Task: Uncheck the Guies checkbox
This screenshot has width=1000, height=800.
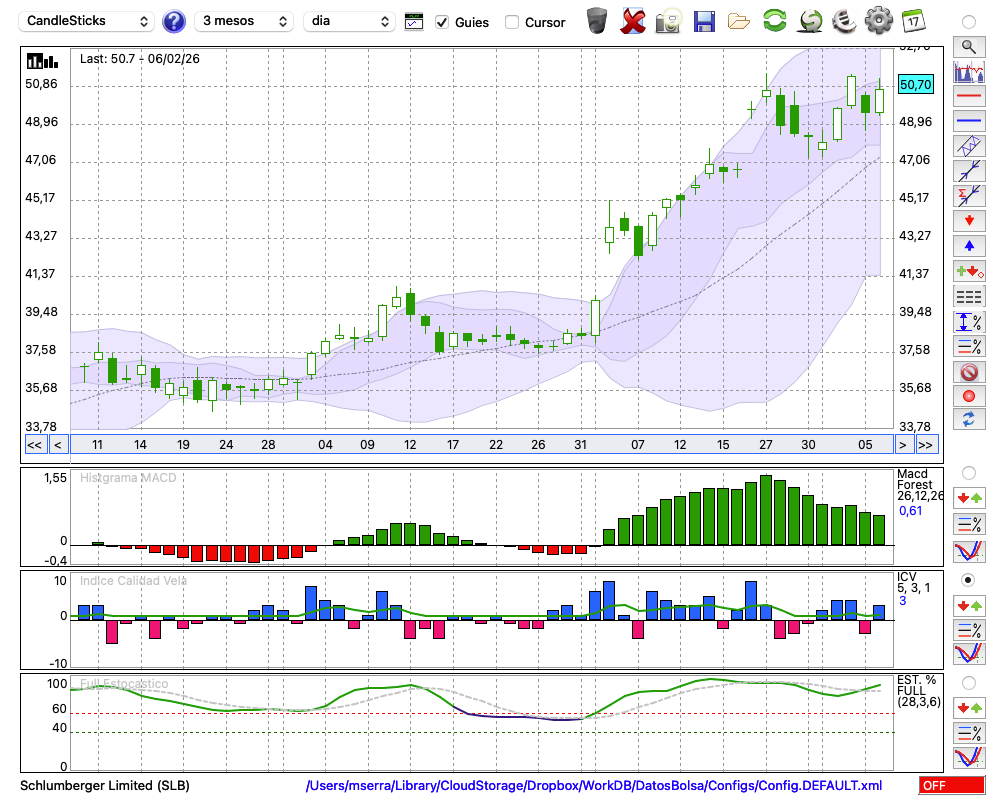Action: click(x=442, y=22)
